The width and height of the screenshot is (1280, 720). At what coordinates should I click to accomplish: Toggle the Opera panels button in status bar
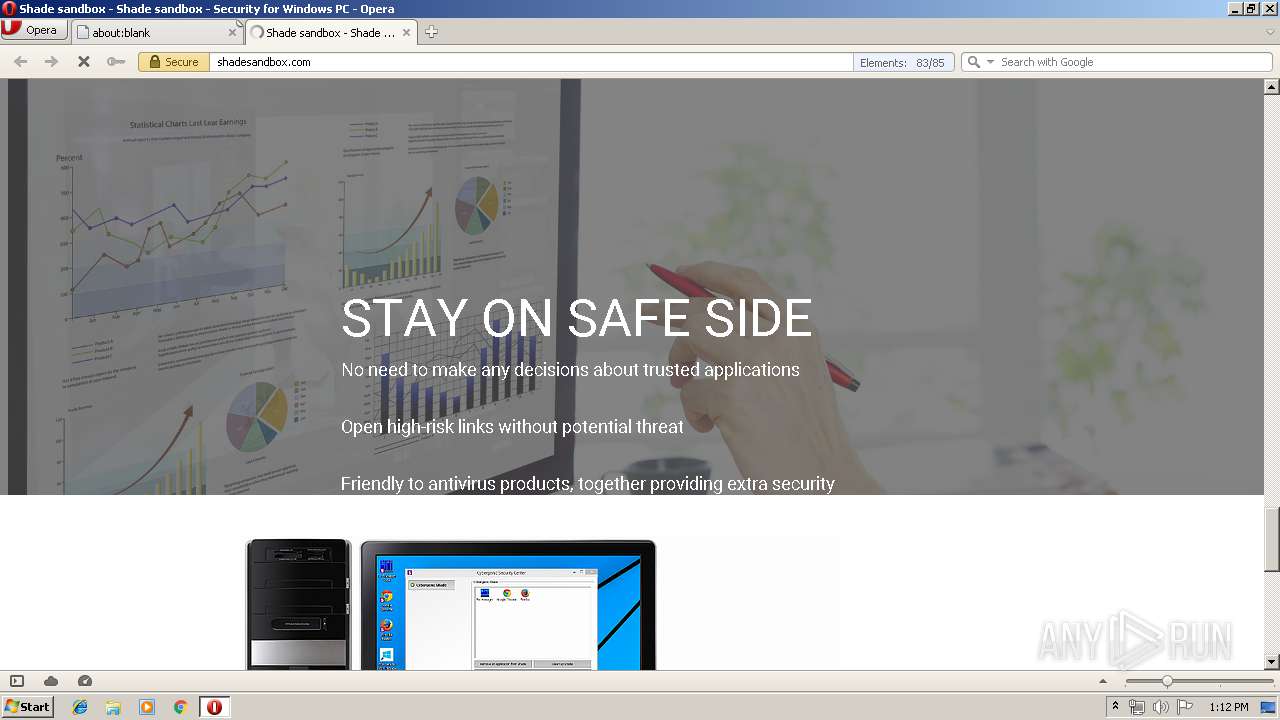(x=17, y=681)
